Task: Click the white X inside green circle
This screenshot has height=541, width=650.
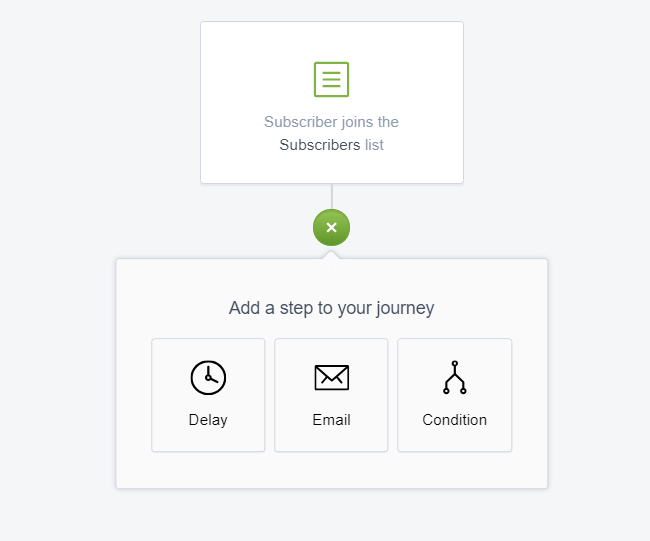Action: (x=331, y=227)
